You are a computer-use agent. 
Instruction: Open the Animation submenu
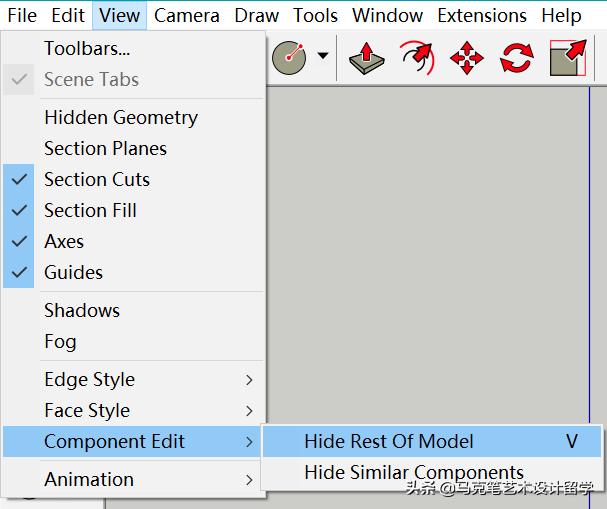point(89,480)
